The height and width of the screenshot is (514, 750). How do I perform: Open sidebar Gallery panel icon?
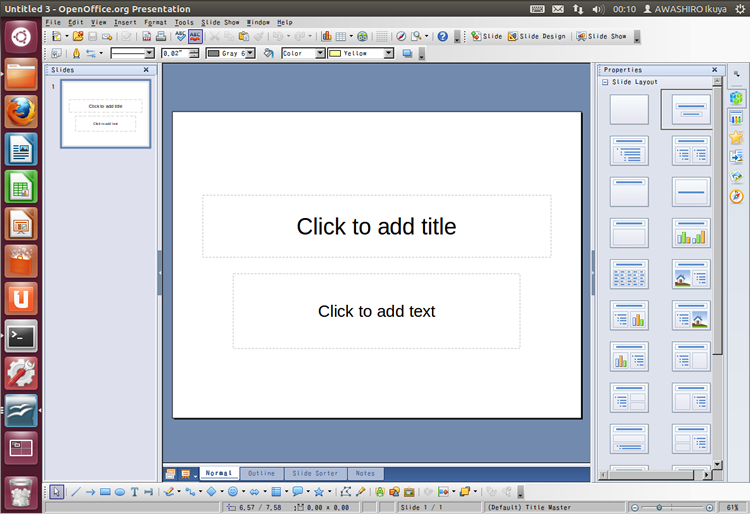click(737, 177)
